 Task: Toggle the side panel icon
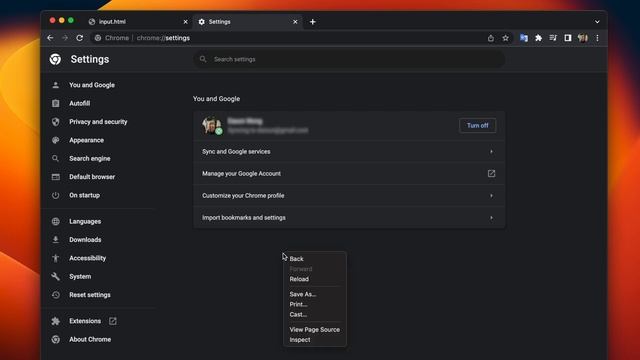568,38
